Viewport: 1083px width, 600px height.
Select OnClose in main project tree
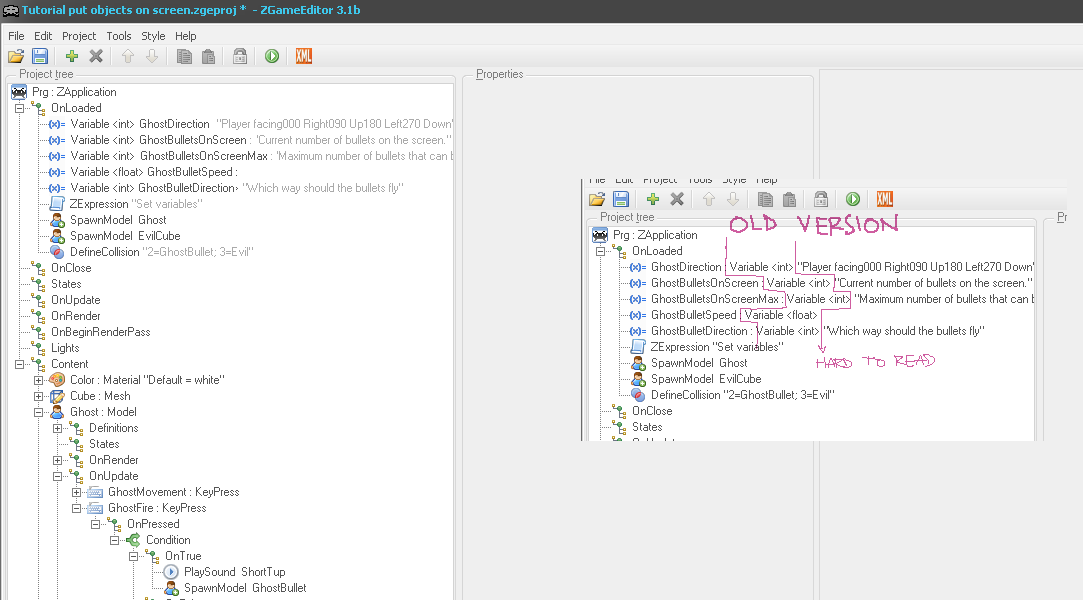71,268
